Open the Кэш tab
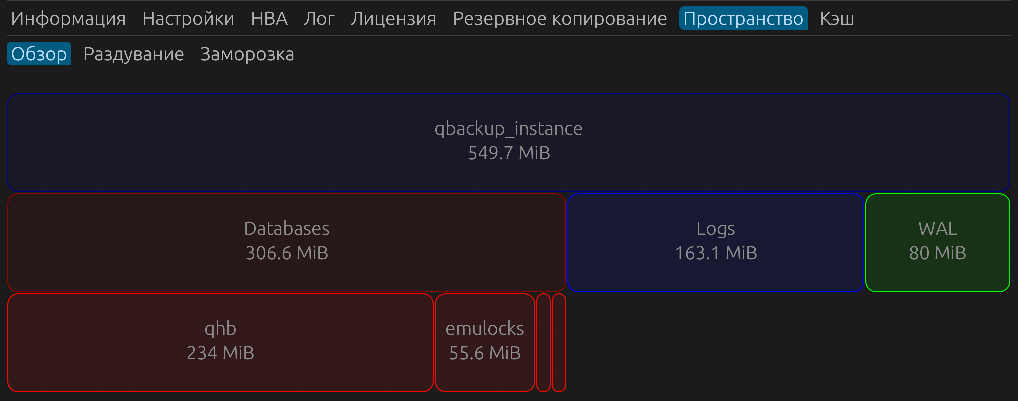 pos(837,19)
